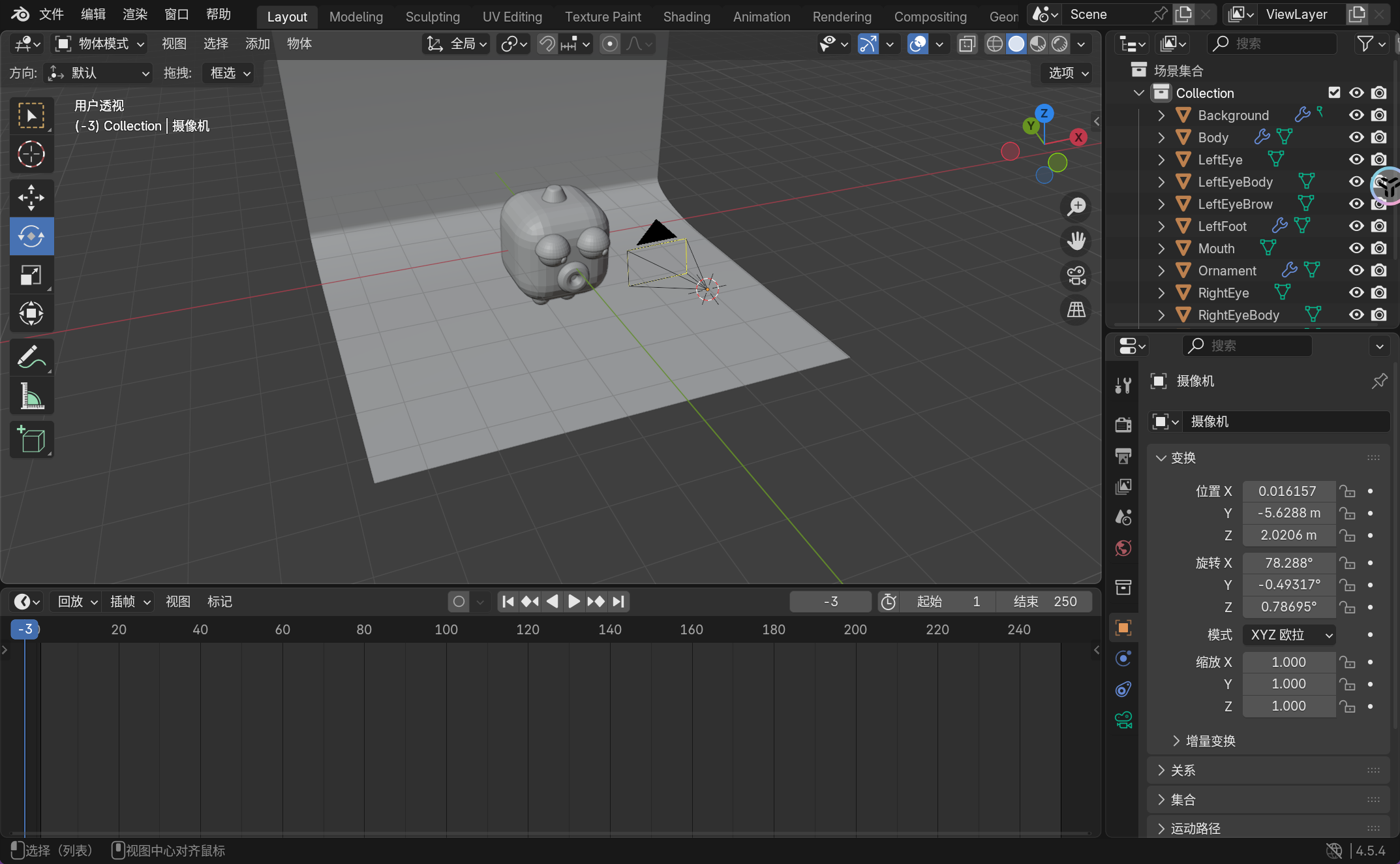The width and height of the screenshot is (1400, 864).
Task: Switch to orthographic grid view button
Action: coord(1076,309)
